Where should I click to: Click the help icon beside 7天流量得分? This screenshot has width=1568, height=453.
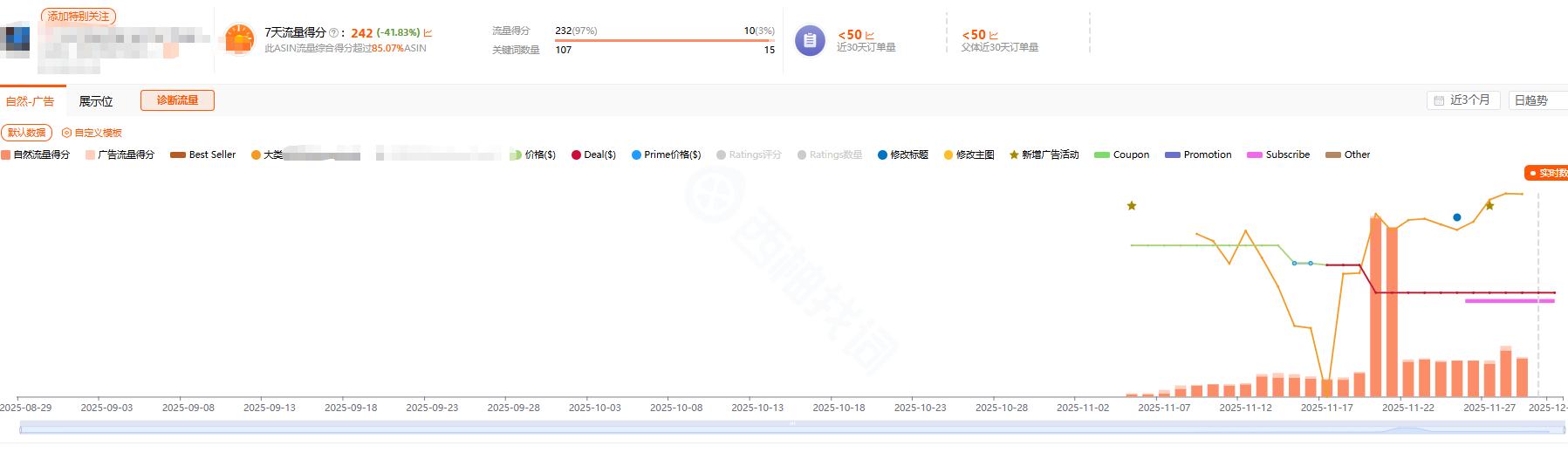click(x=333, y=33)
